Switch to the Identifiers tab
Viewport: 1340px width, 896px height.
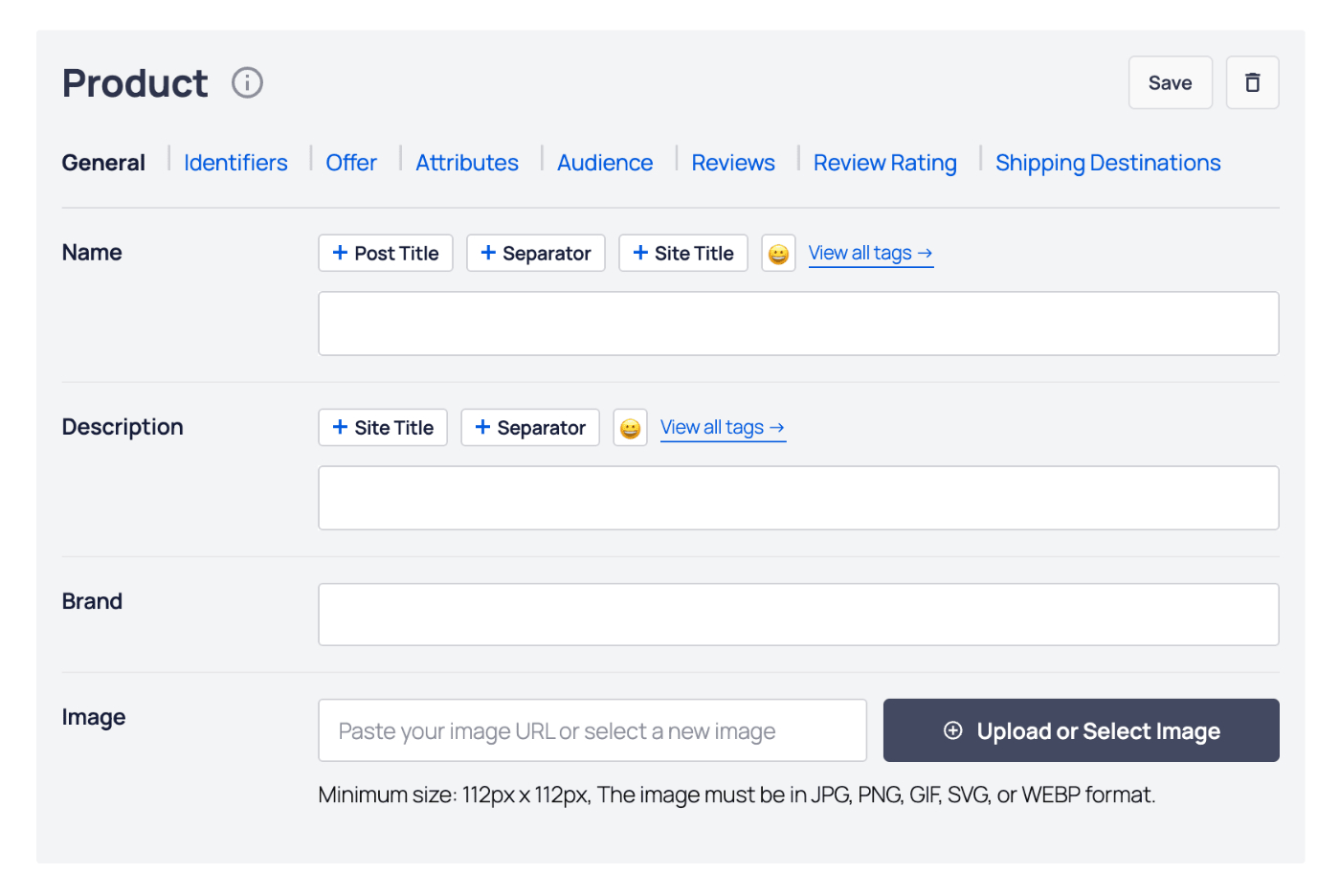pyautogui.click(x=235, y=162)
